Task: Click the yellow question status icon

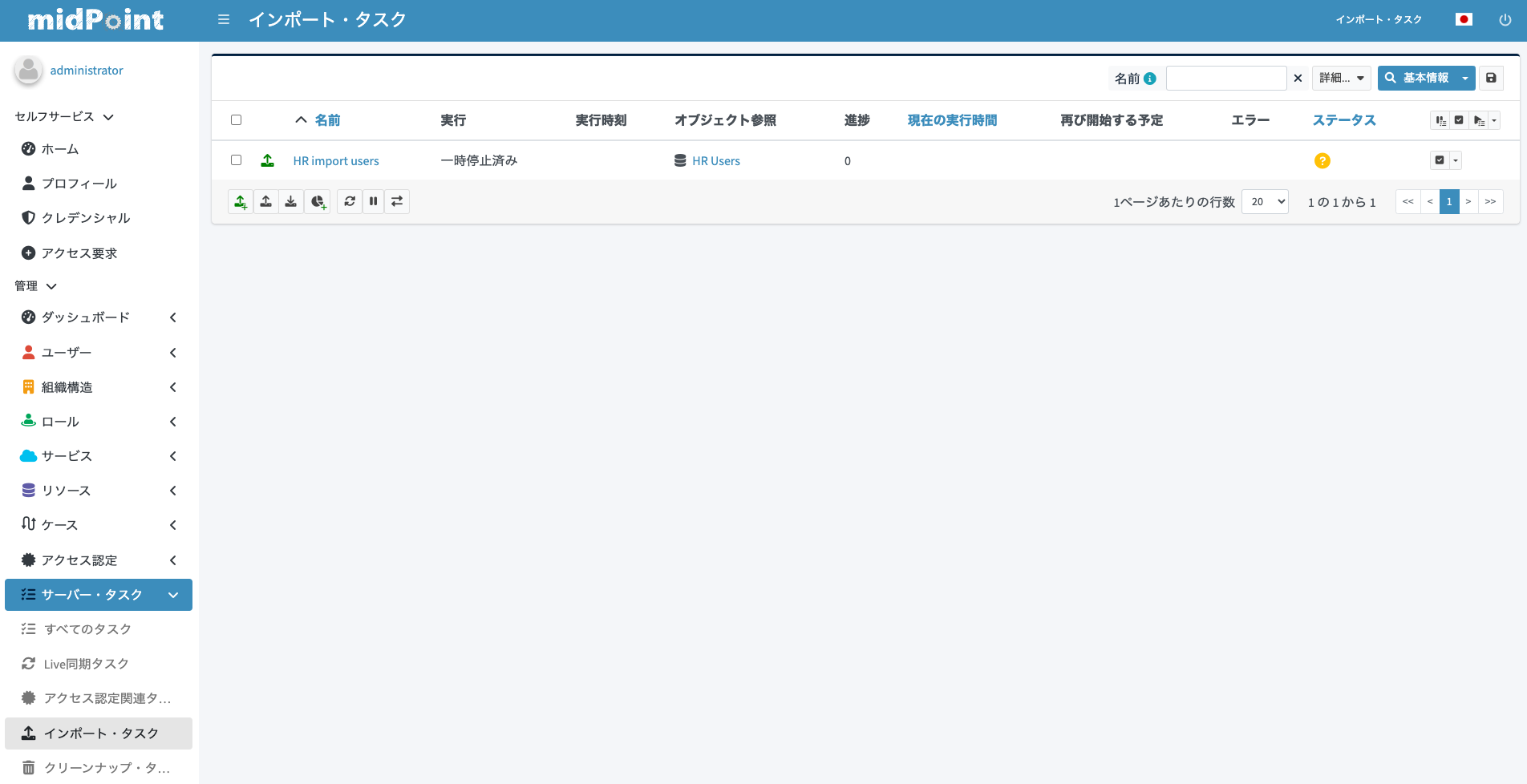Action: pyautogui.click(x=1322, y=160)
